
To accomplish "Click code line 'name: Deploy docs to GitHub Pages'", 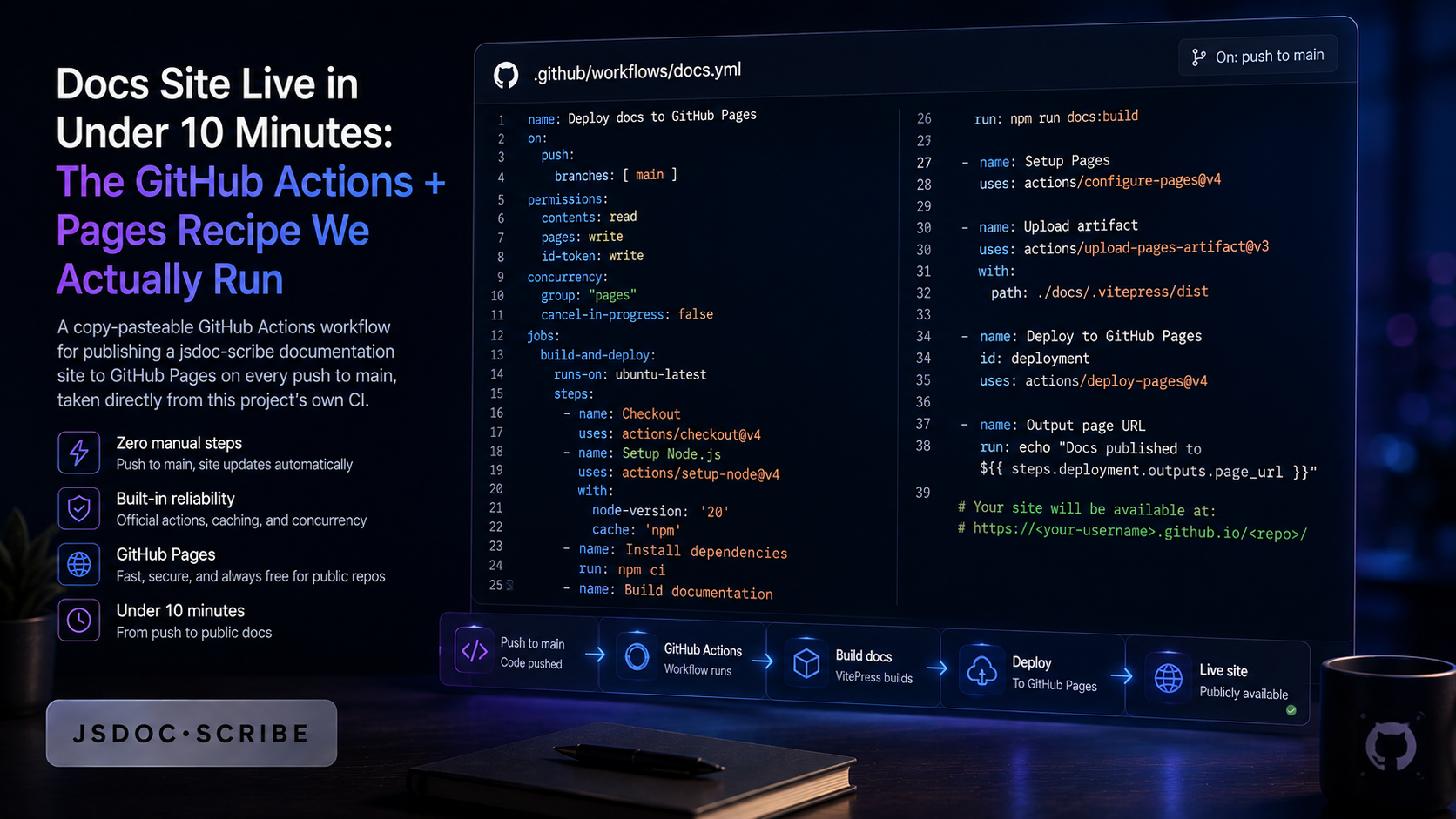I will click(642, 117).
